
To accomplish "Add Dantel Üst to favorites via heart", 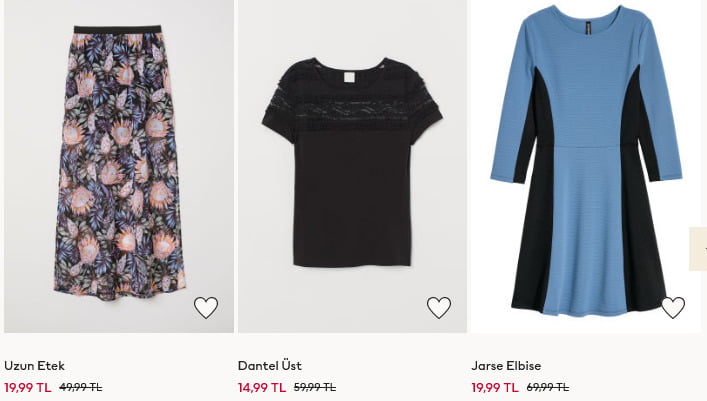I will click(439, 308).
